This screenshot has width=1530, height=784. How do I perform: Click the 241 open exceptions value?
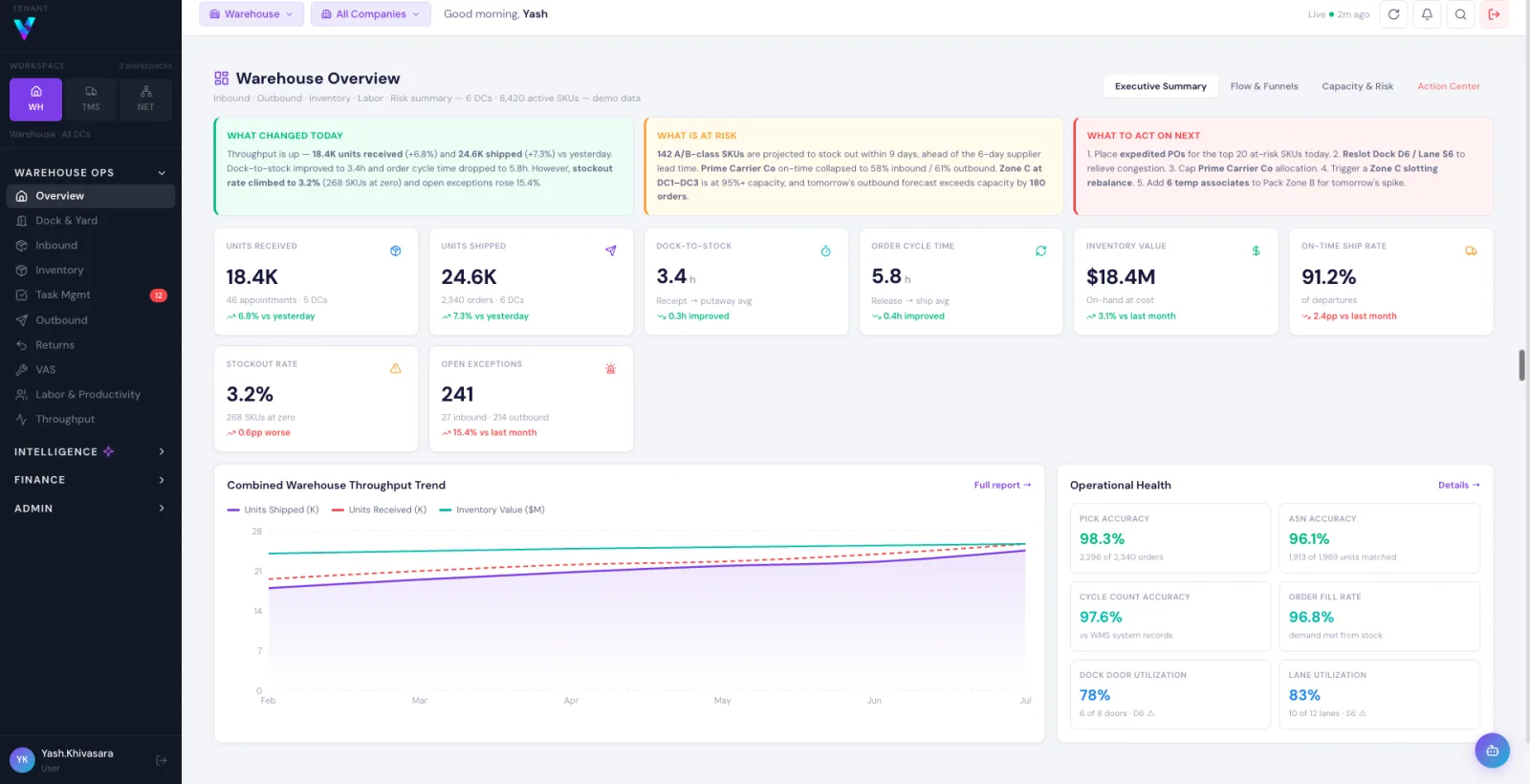(457, 395)
